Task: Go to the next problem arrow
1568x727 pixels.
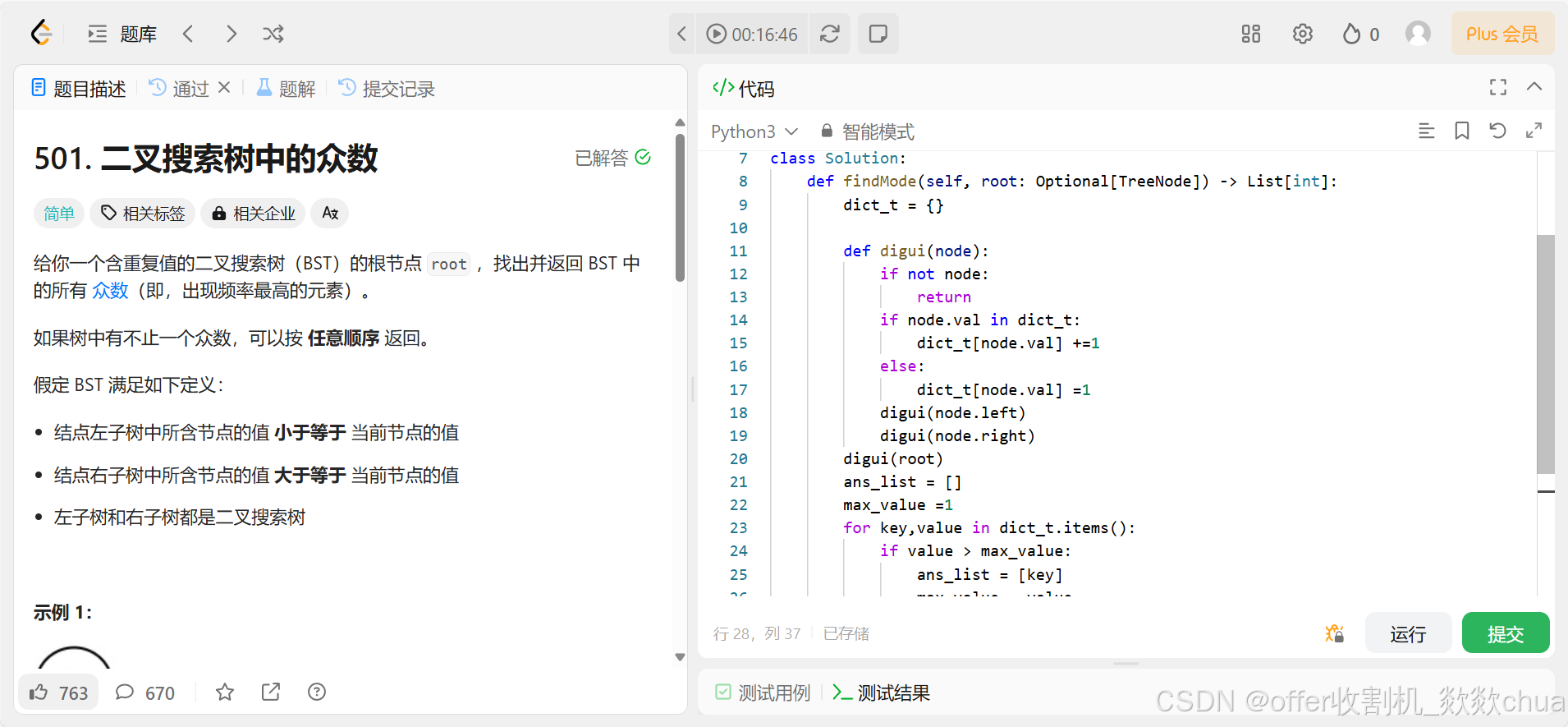Action: [231, 34]
